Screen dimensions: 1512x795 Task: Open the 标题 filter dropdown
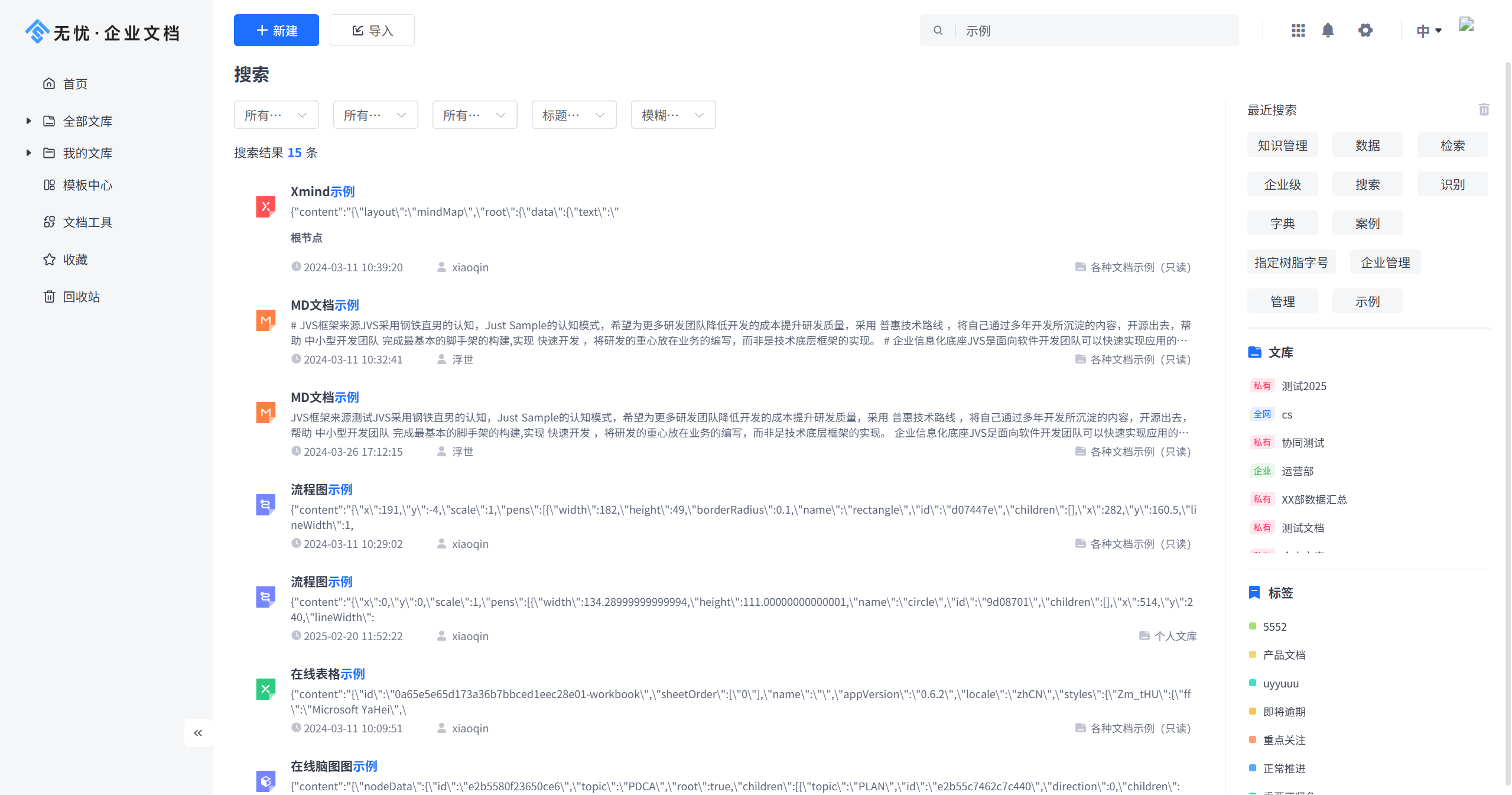click(x=574, y=115)
